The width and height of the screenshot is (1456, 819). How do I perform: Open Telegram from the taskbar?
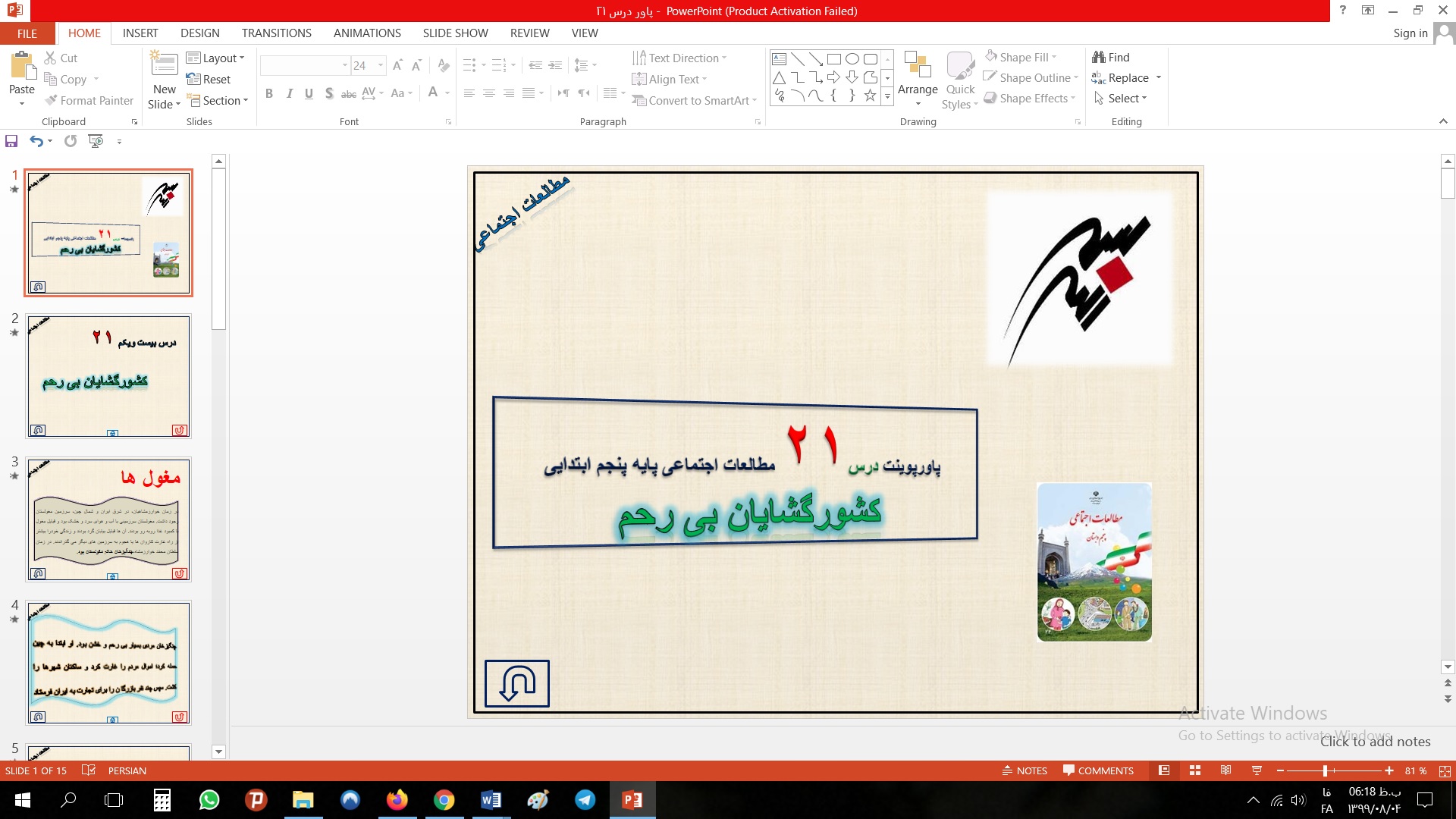[x=585, y=800]
